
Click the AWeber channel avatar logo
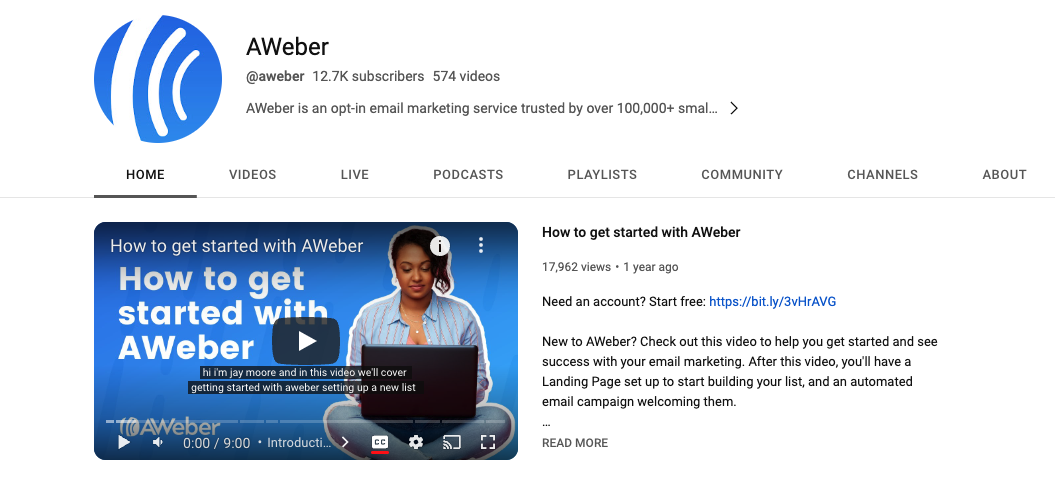click(158, 79)
